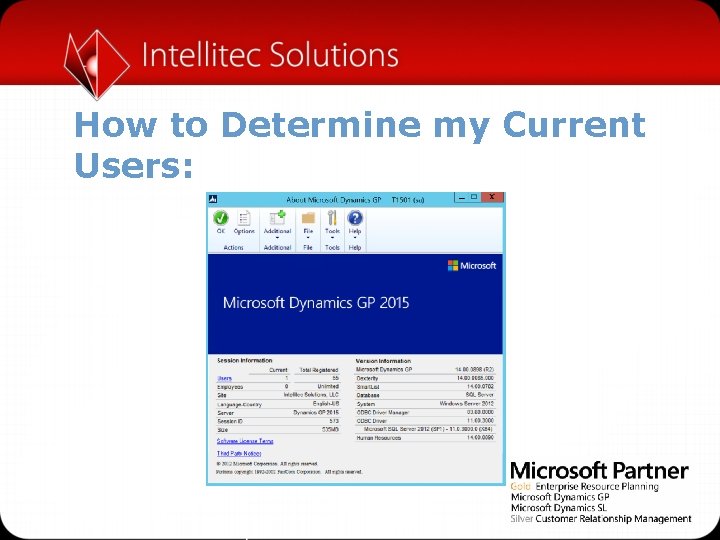The image size is (720, 540).
Task: Select the 'Dexterity' version row label
Action: click(x=367, y=378)
